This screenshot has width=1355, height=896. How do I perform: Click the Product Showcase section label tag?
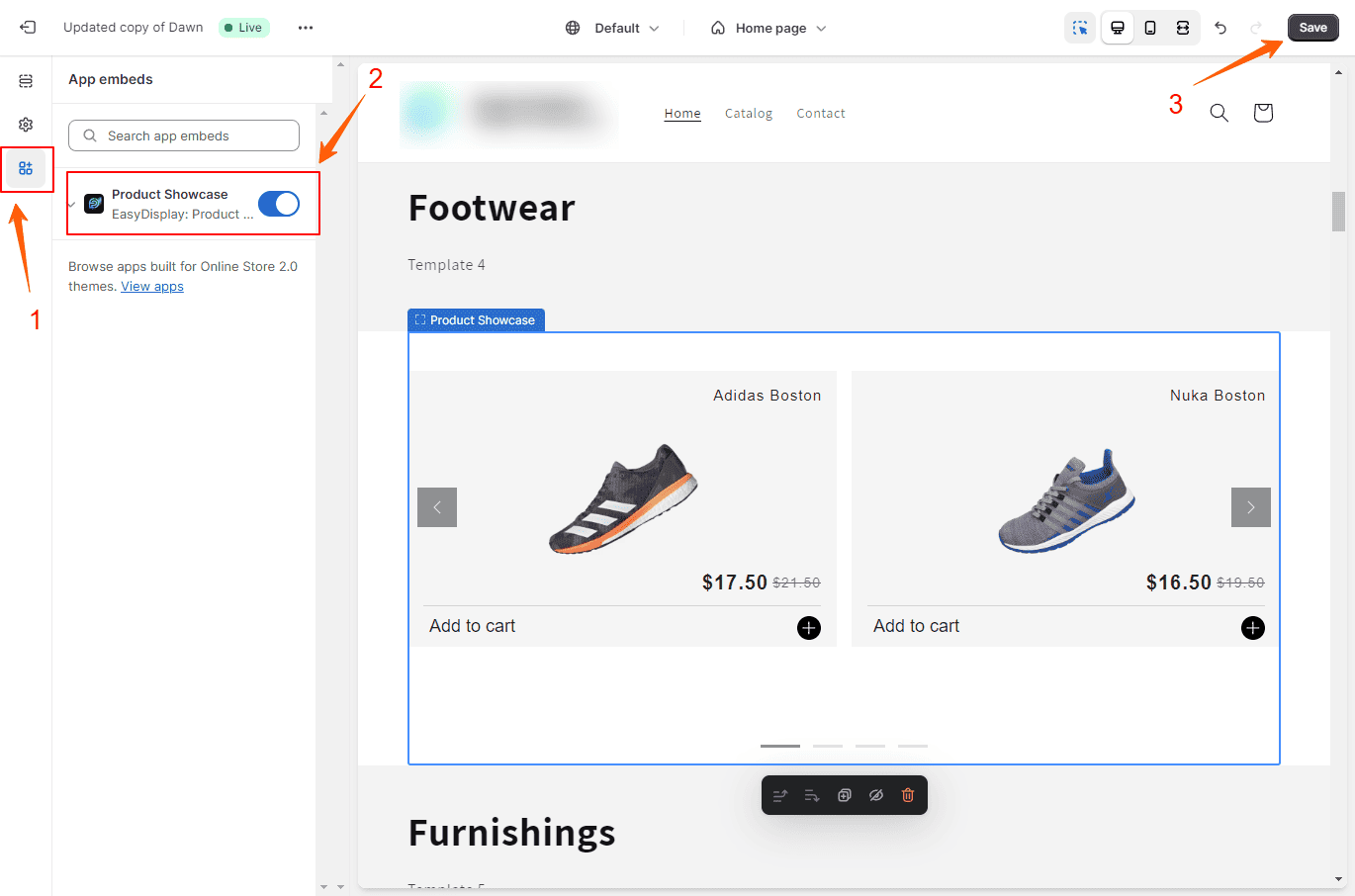click(x=476, y=320)
